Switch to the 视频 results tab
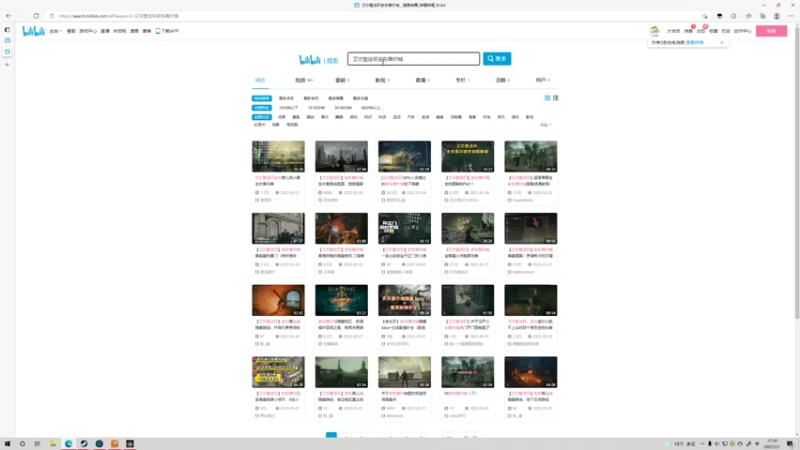800x450 pixels. 304,80
